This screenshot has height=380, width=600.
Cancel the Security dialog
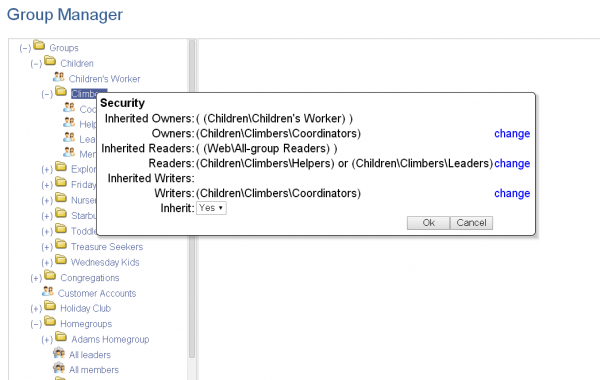click(471, 223)
